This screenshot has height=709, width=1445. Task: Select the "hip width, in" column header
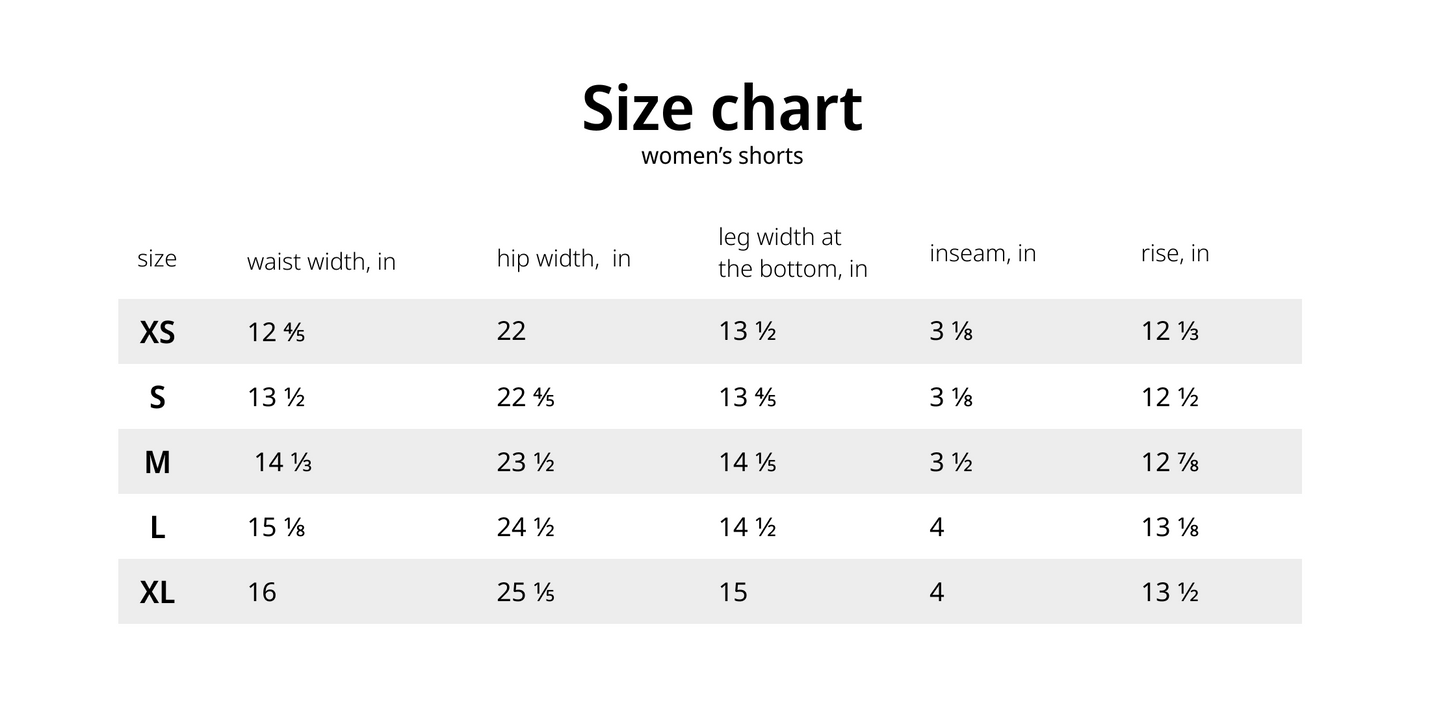click(x=563, y=258)
